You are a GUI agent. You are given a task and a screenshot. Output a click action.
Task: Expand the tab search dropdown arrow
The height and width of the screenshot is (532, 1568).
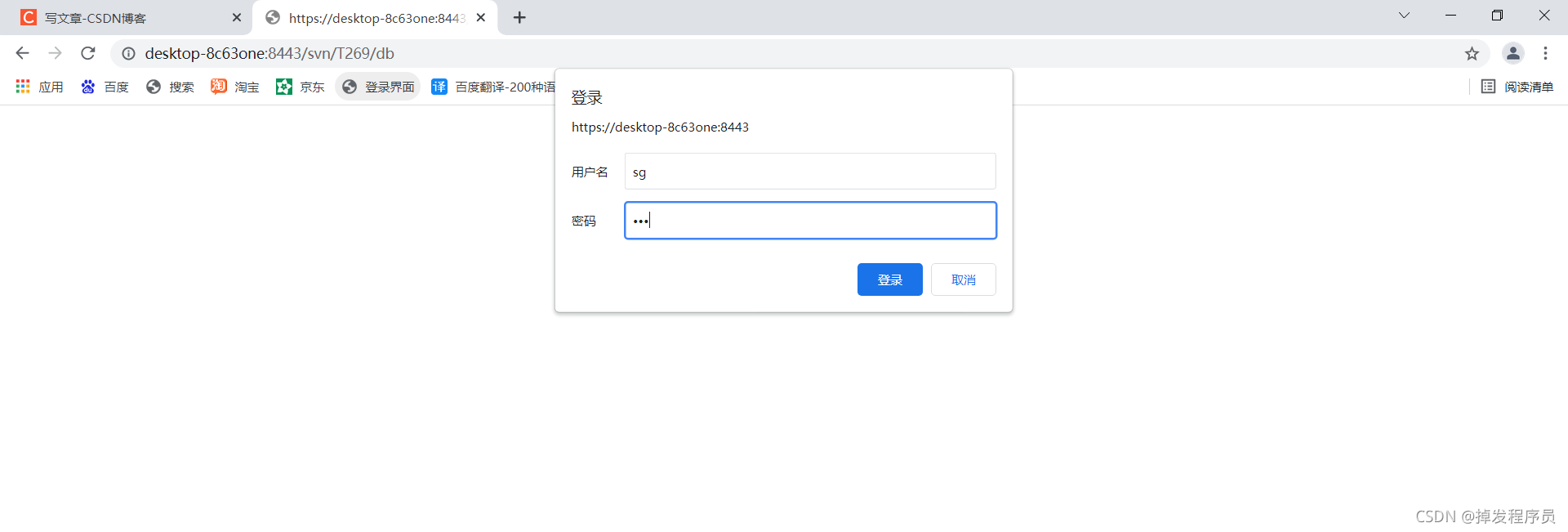pos(1404,16)
